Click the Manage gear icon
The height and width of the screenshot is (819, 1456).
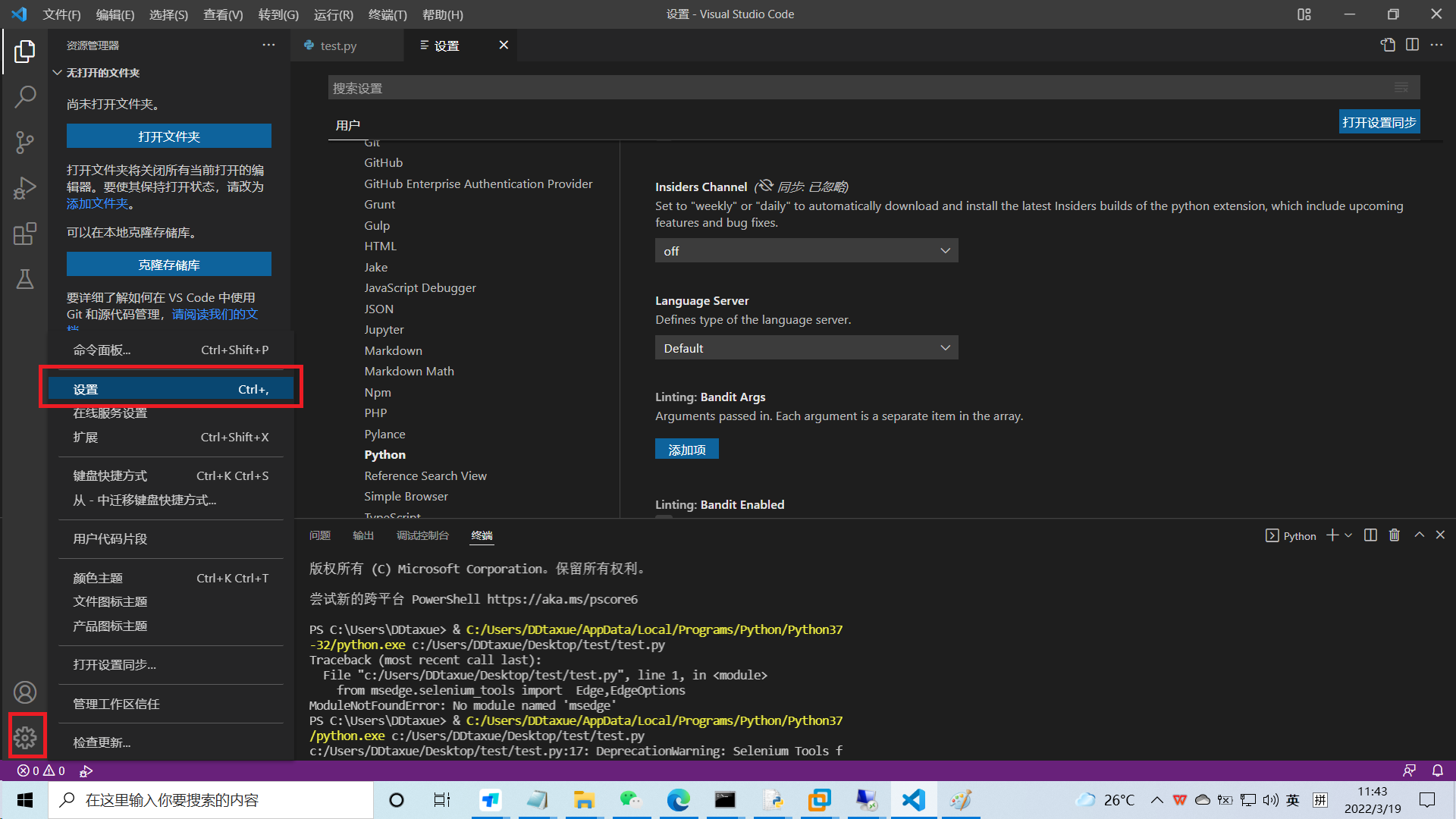coord(24,737)
